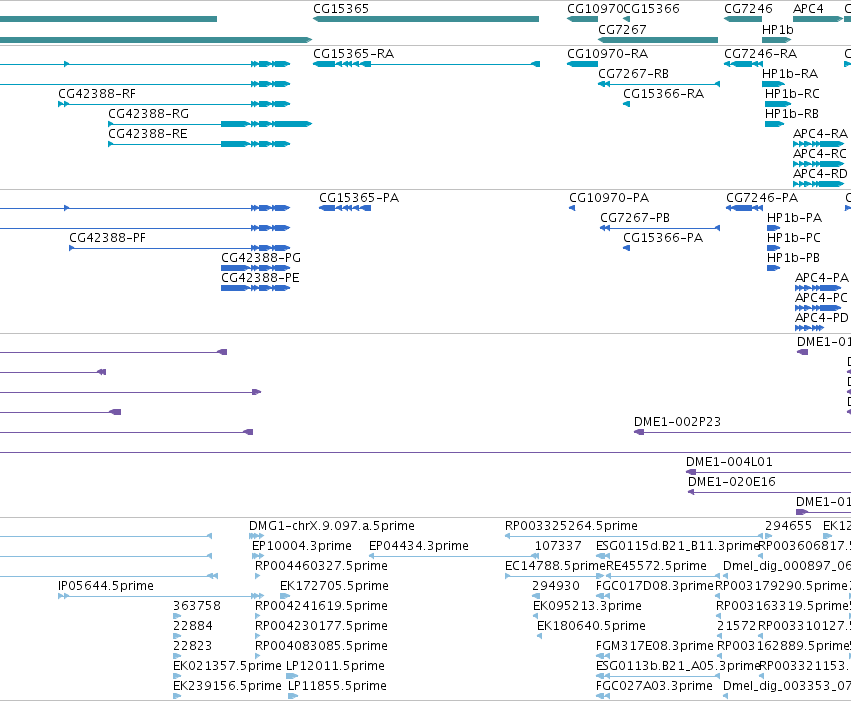Select IP05644.5prime feature label

click(106, 586)
